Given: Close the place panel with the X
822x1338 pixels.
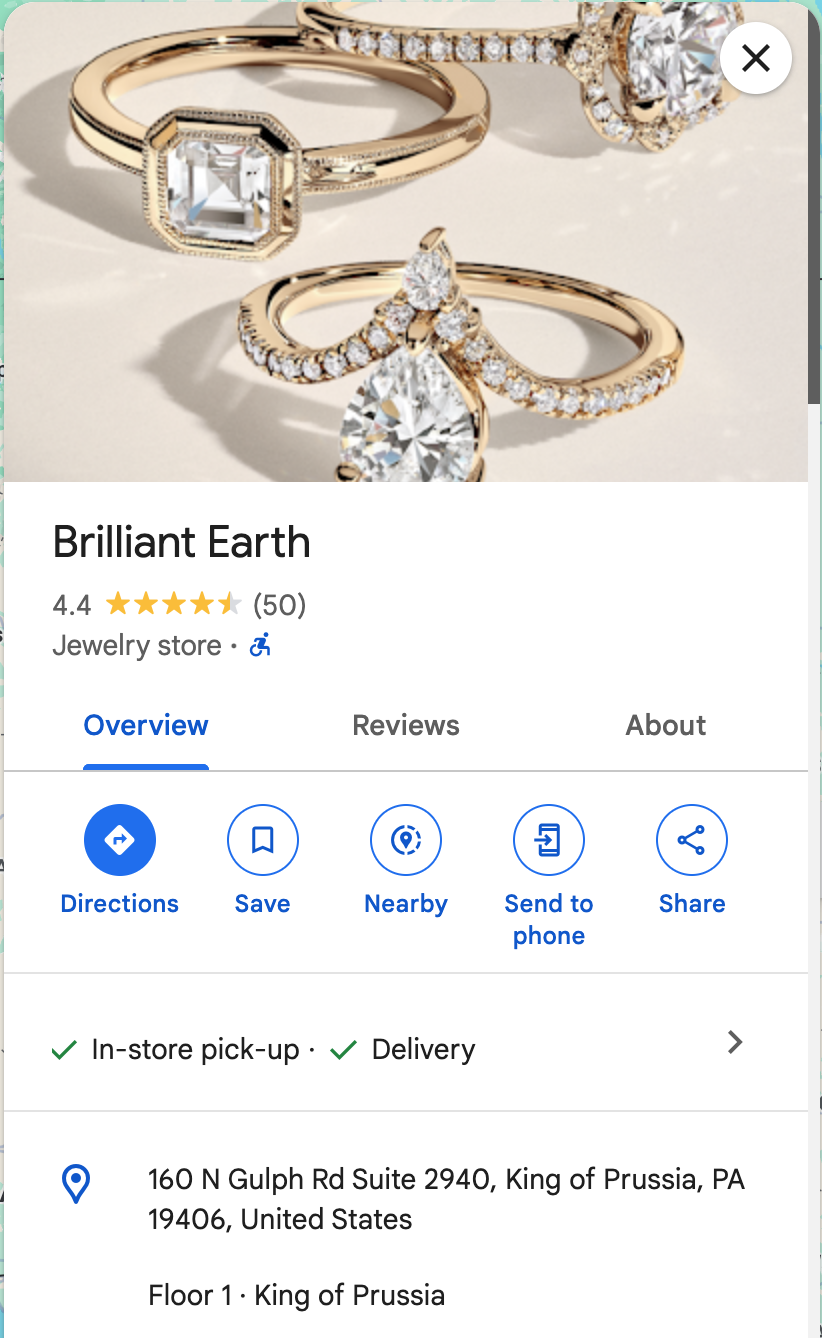Looking at the screenshot, I should click(756, 58).
